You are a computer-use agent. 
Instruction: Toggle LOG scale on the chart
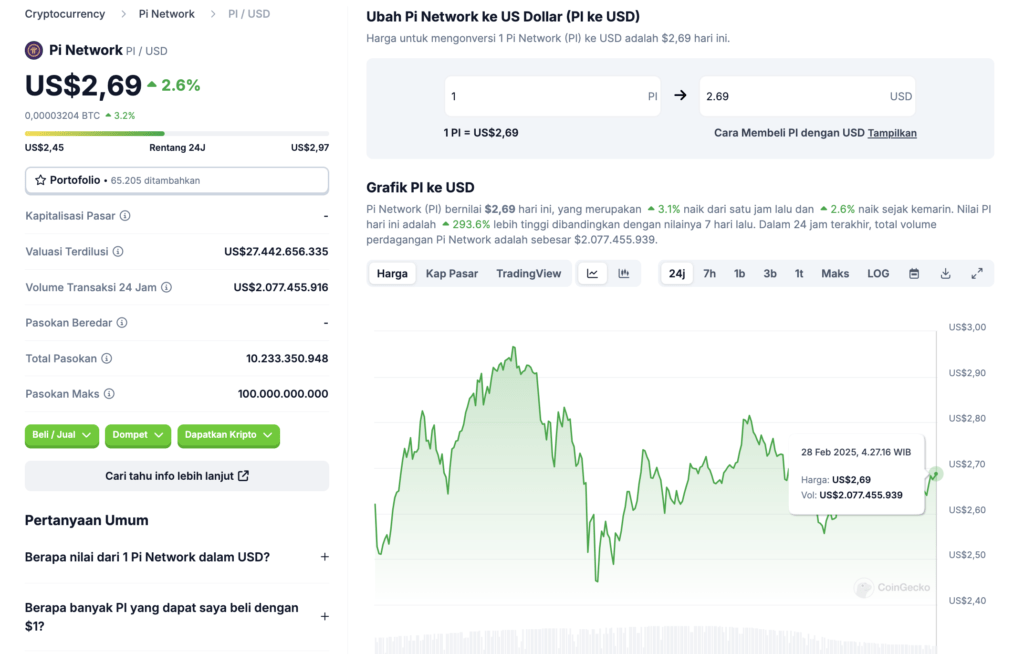coord(878,274)
